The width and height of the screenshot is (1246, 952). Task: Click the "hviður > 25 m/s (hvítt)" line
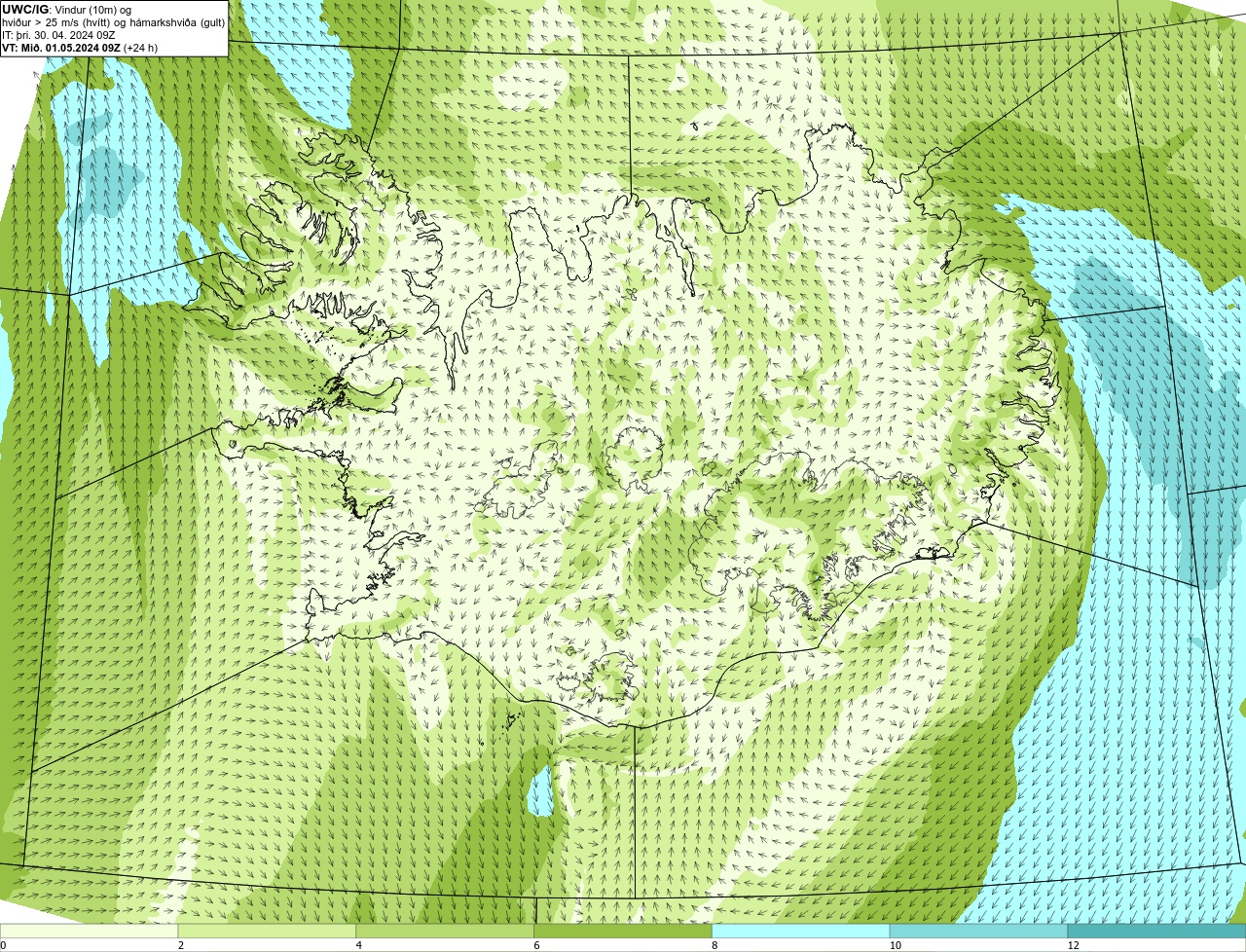click(x=114, y=22)
